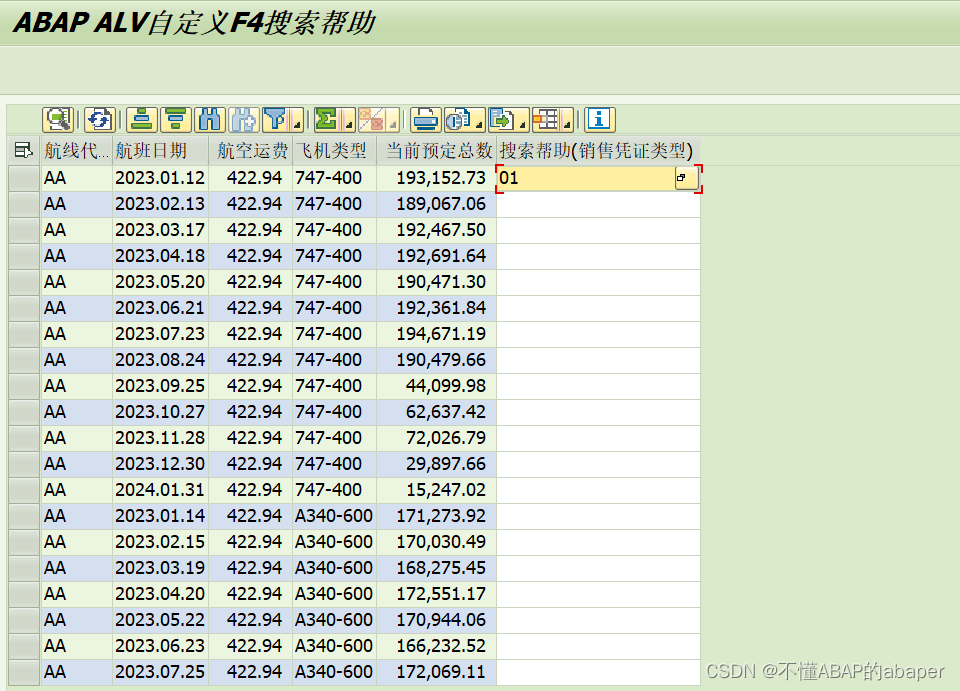Click date cell 2023.09.25
Screen dimensions: 960x691
(x=160, y=386)
